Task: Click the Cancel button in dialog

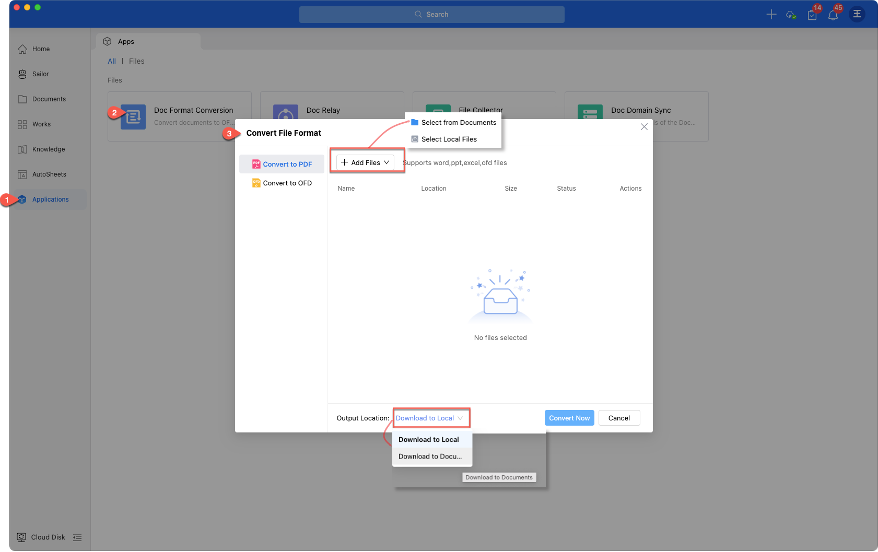Action: pos(619,418)
